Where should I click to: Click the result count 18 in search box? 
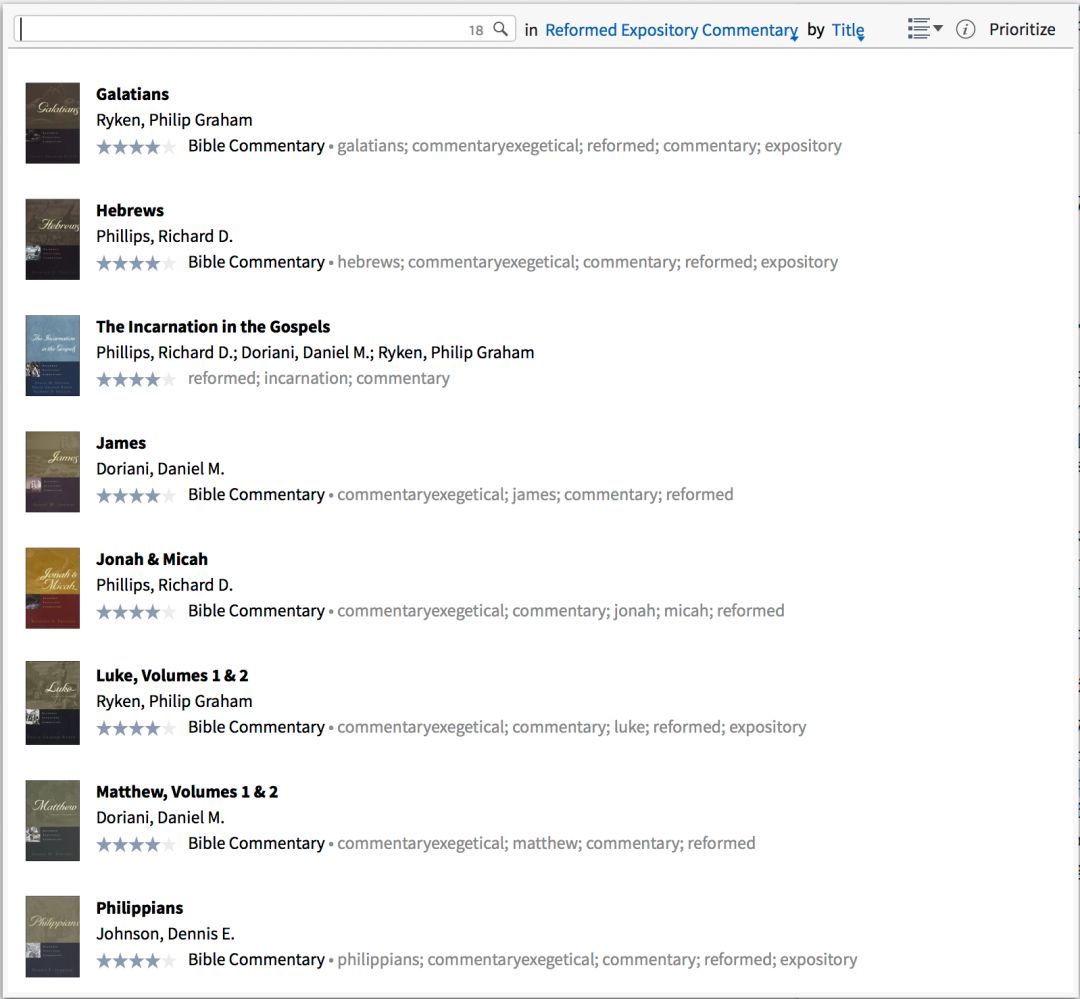coord(476,30)
